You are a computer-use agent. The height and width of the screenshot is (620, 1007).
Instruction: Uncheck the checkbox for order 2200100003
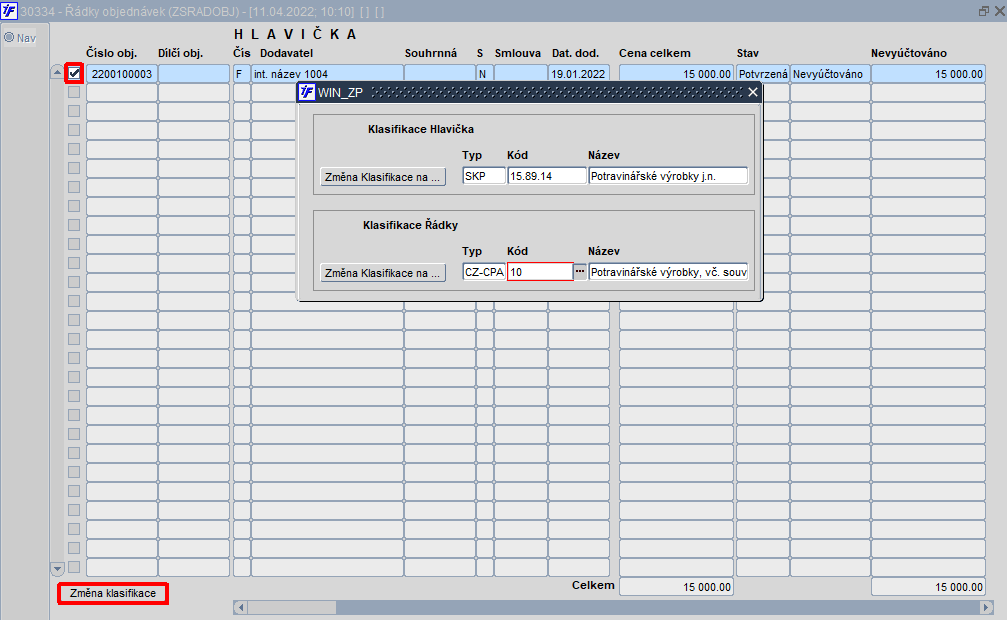point(74,73)
